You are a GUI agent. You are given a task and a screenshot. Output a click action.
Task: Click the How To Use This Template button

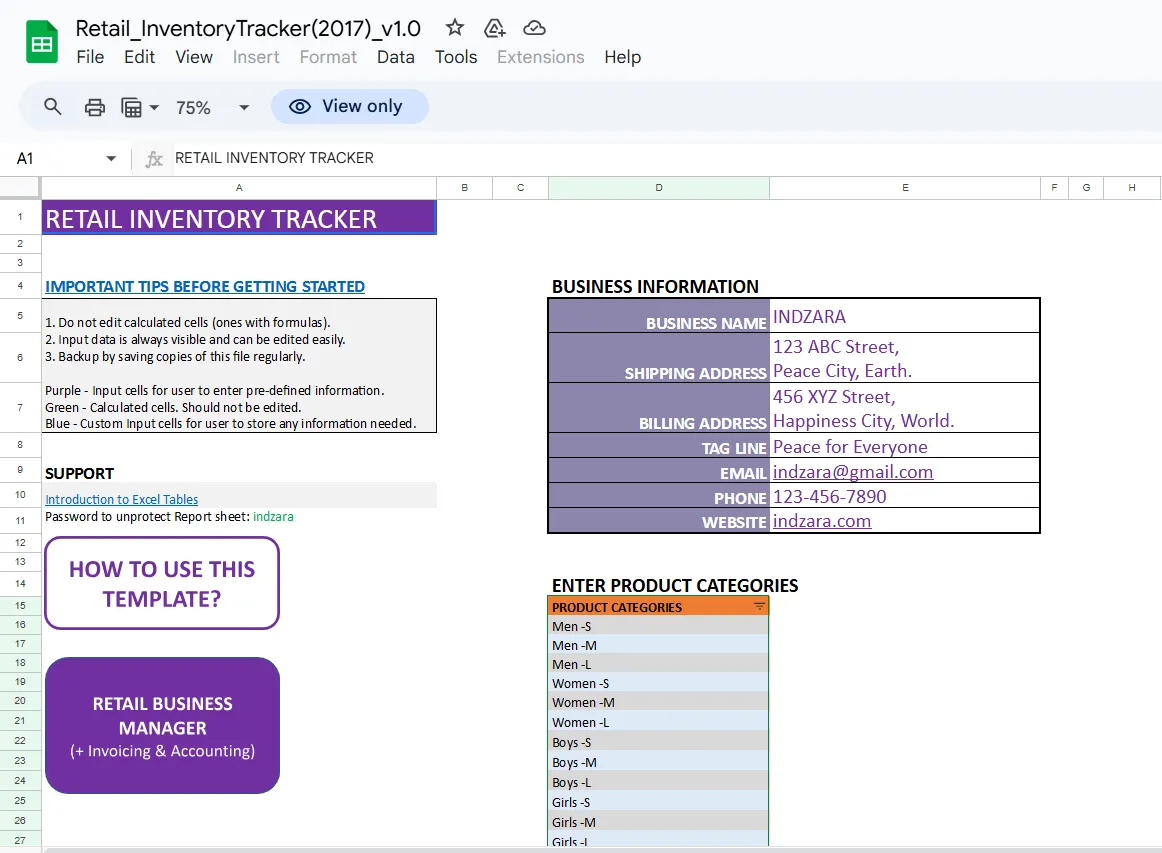tap(162, 583)
